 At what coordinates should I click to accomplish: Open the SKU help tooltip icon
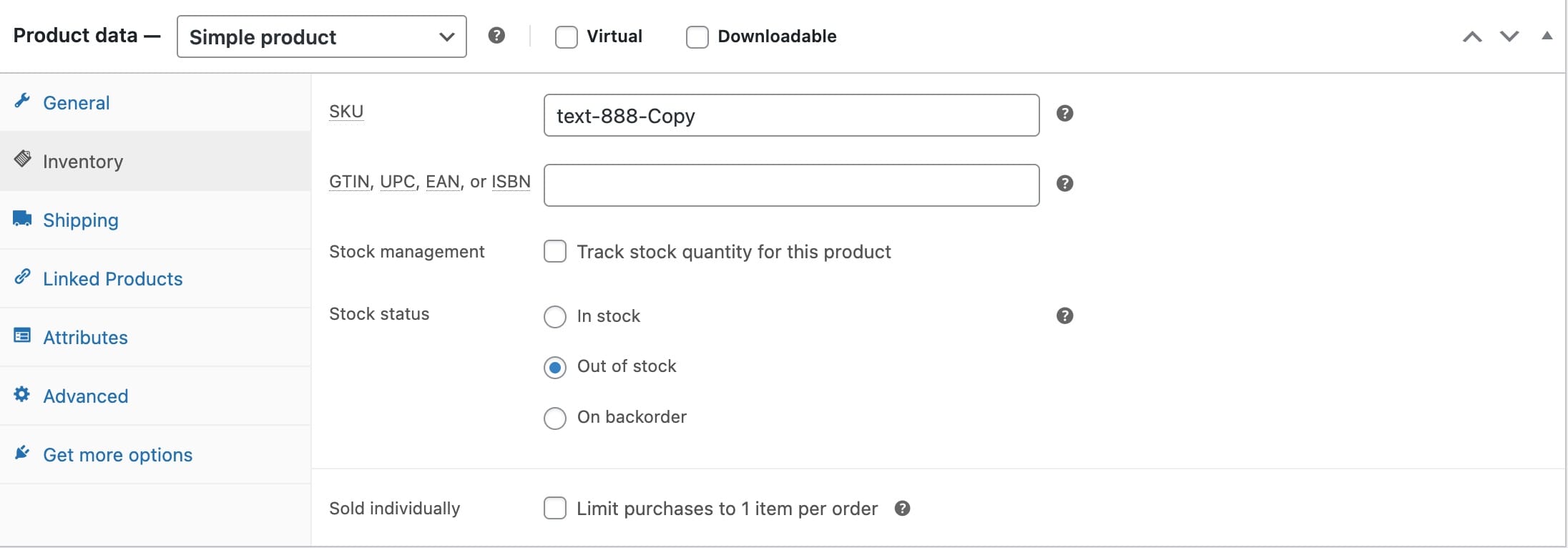1064,113
